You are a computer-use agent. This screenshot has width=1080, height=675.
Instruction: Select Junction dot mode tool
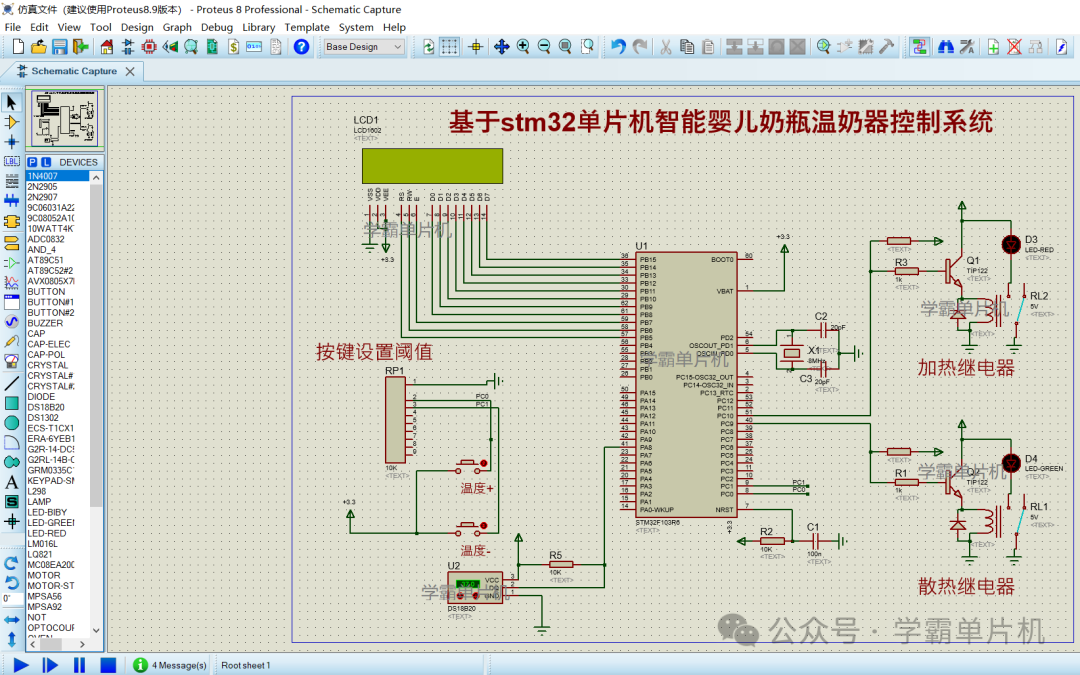pos(12,142)
